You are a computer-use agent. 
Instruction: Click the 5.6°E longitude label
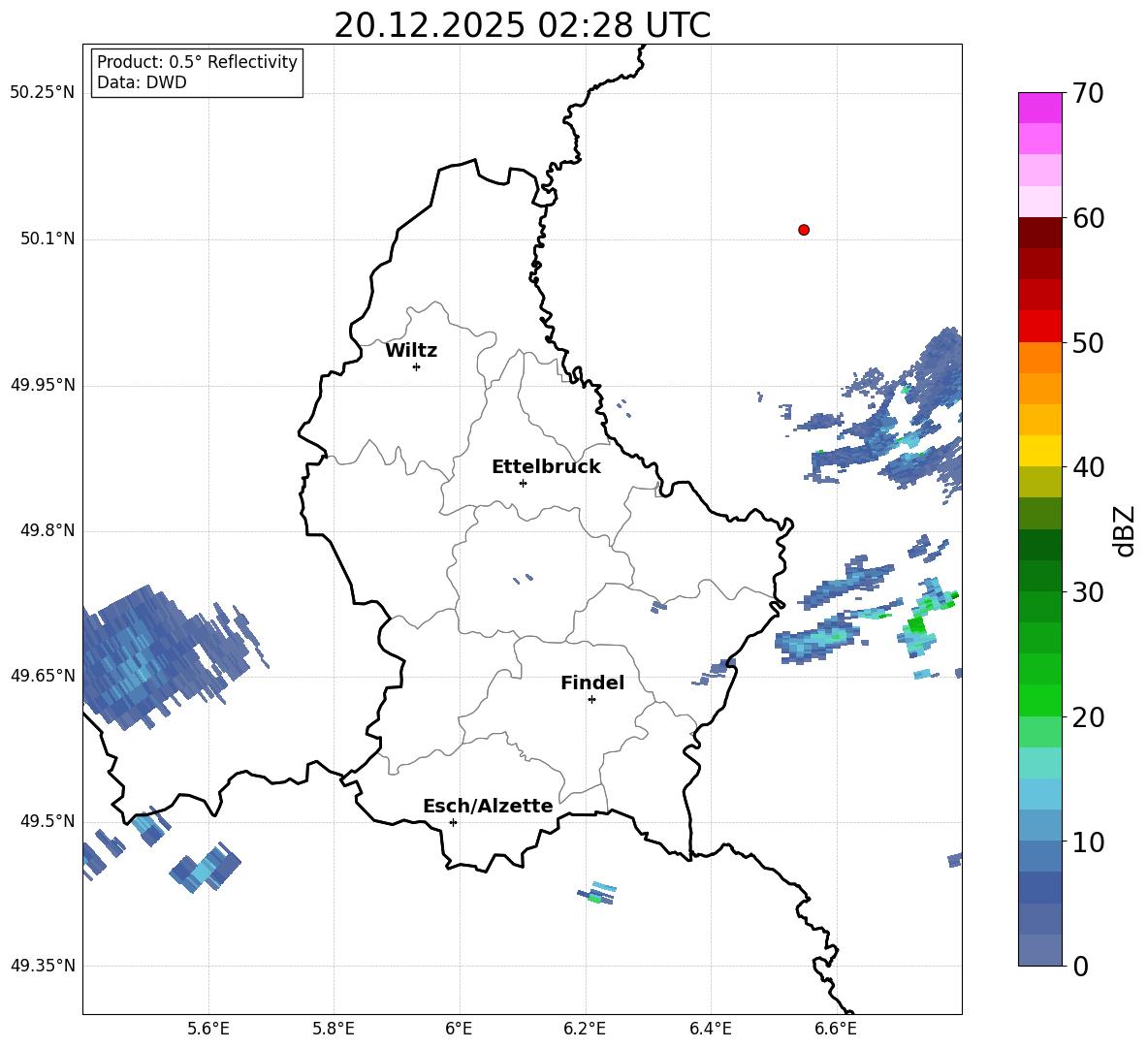[x=208, y=1029]
